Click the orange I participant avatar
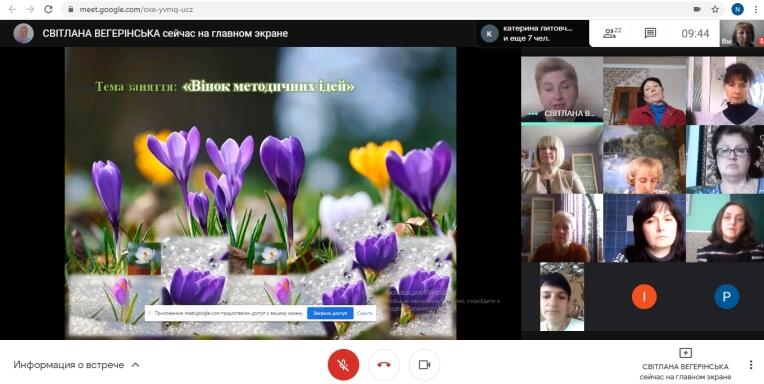 point(644,297)
